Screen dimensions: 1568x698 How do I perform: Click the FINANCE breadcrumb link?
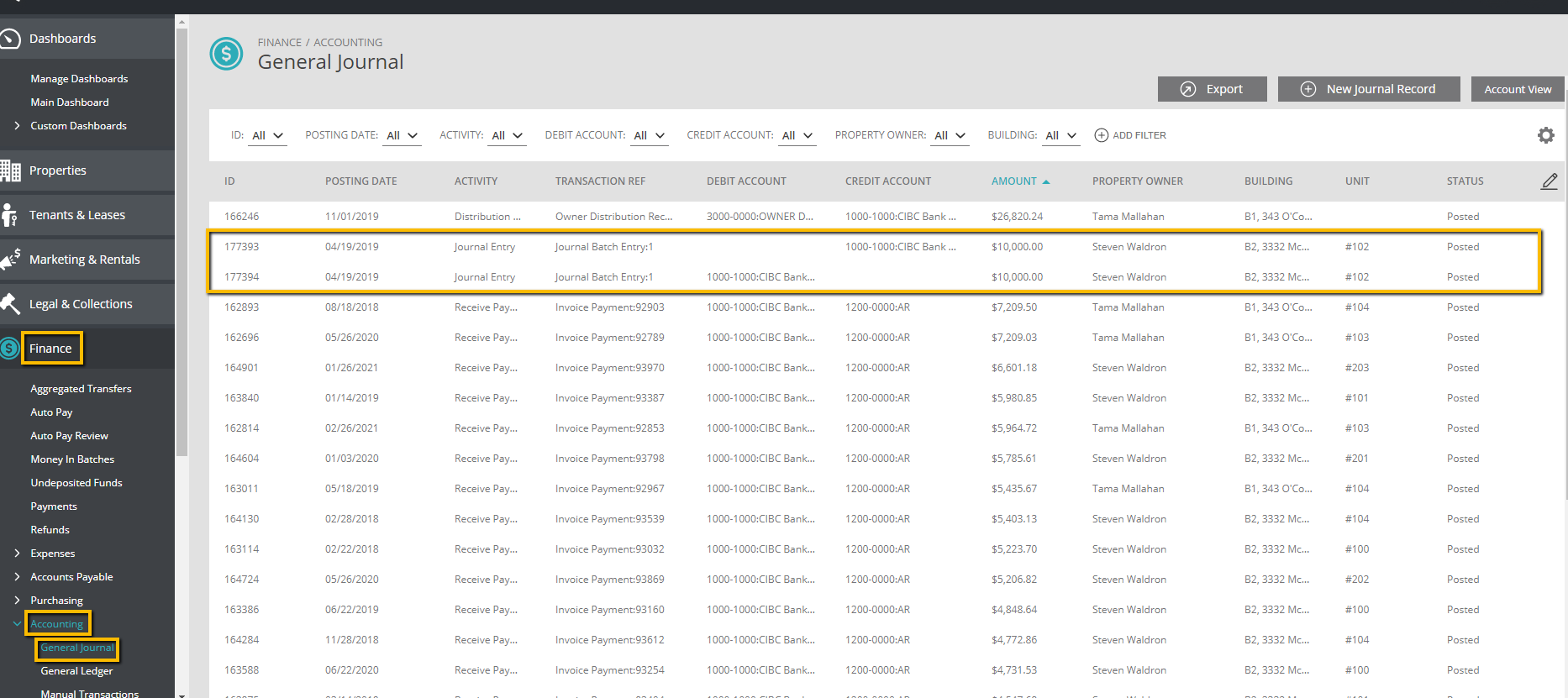point(280,42)
